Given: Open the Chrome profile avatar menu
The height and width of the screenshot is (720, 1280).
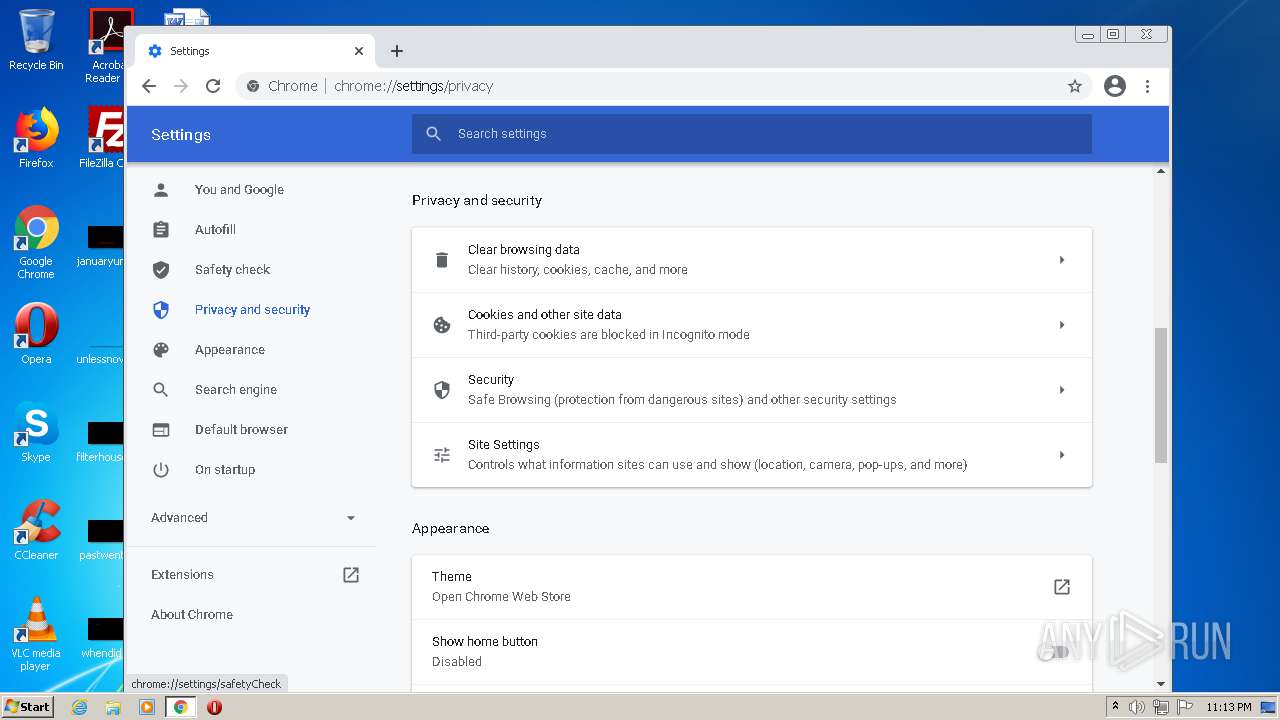Looking at the screenshot, I should point(1115,86).
